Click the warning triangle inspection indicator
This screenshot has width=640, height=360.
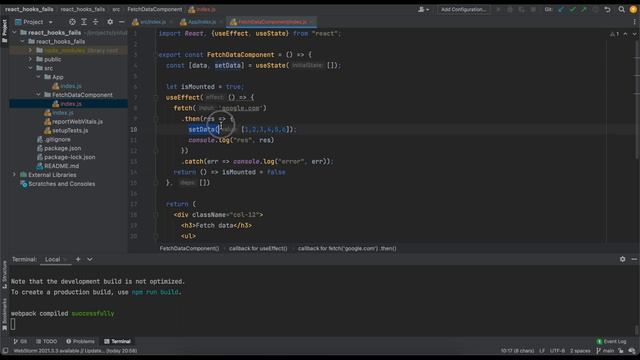pos(614,34)
